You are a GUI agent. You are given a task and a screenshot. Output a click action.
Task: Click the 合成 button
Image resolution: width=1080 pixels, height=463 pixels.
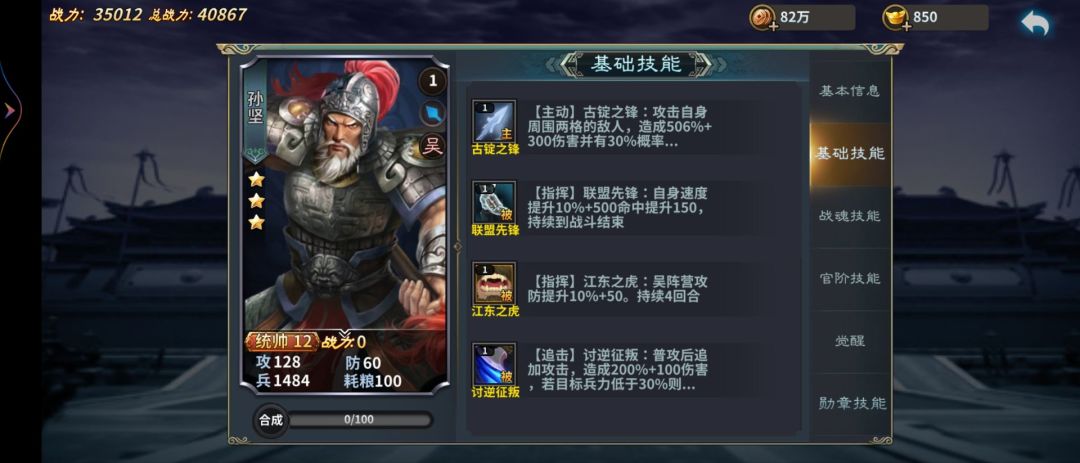pos(271,420)
